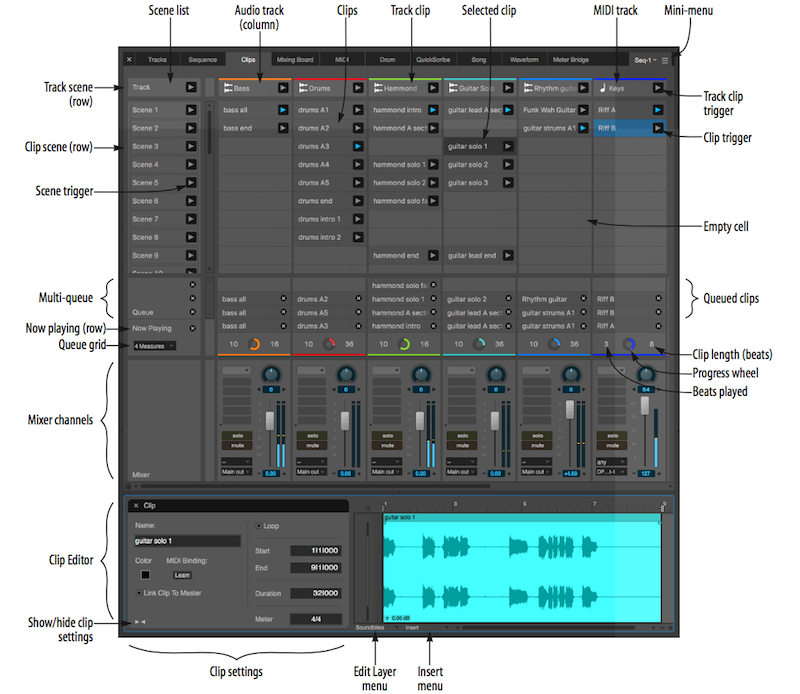This screenshot has width=800, height=694.
Task: Switch to the Mixing Board tab
Action: [295, 60]
